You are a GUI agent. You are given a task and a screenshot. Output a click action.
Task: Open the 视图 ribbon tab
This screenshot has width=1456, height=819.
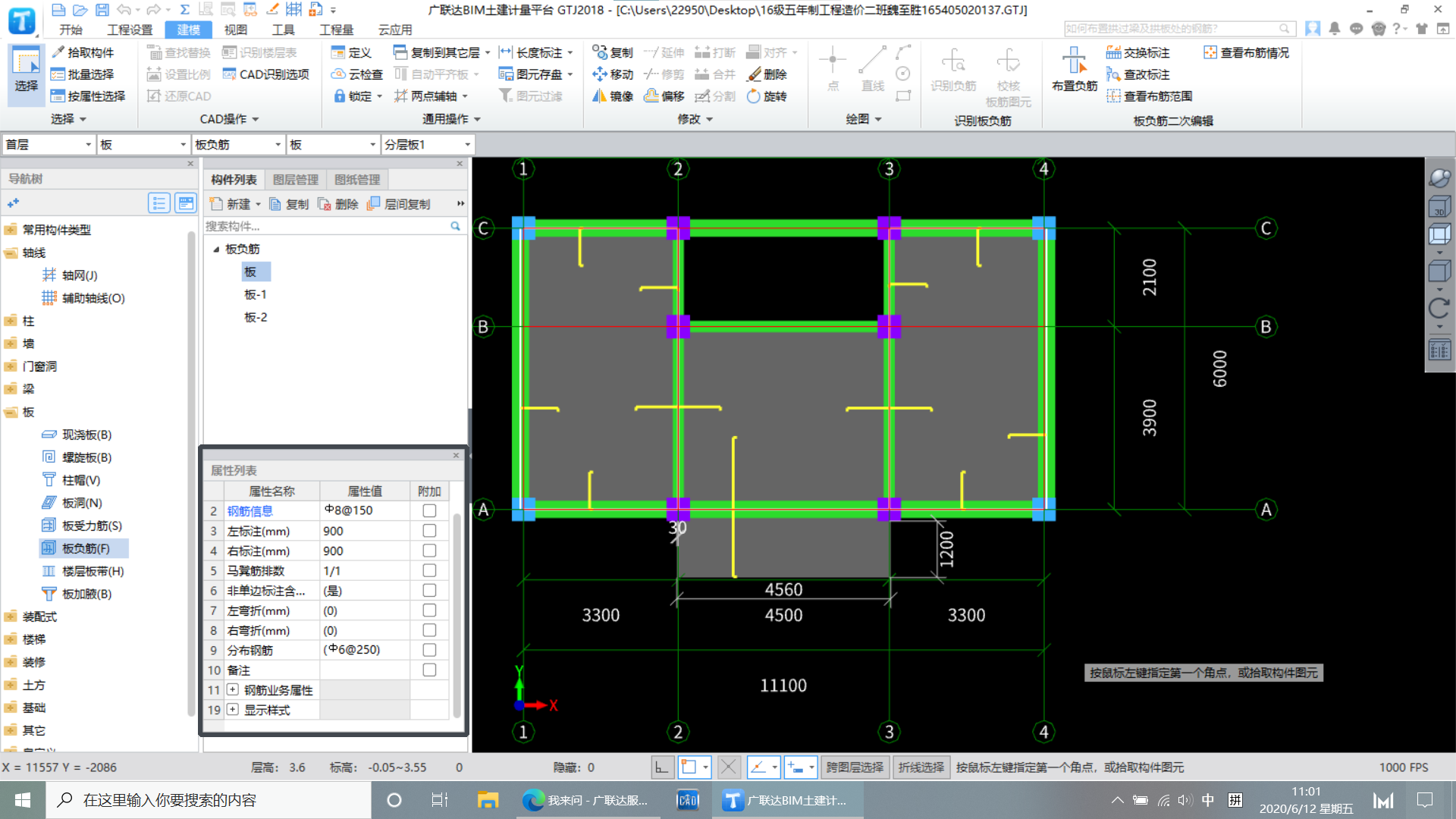tap(235, 30)
